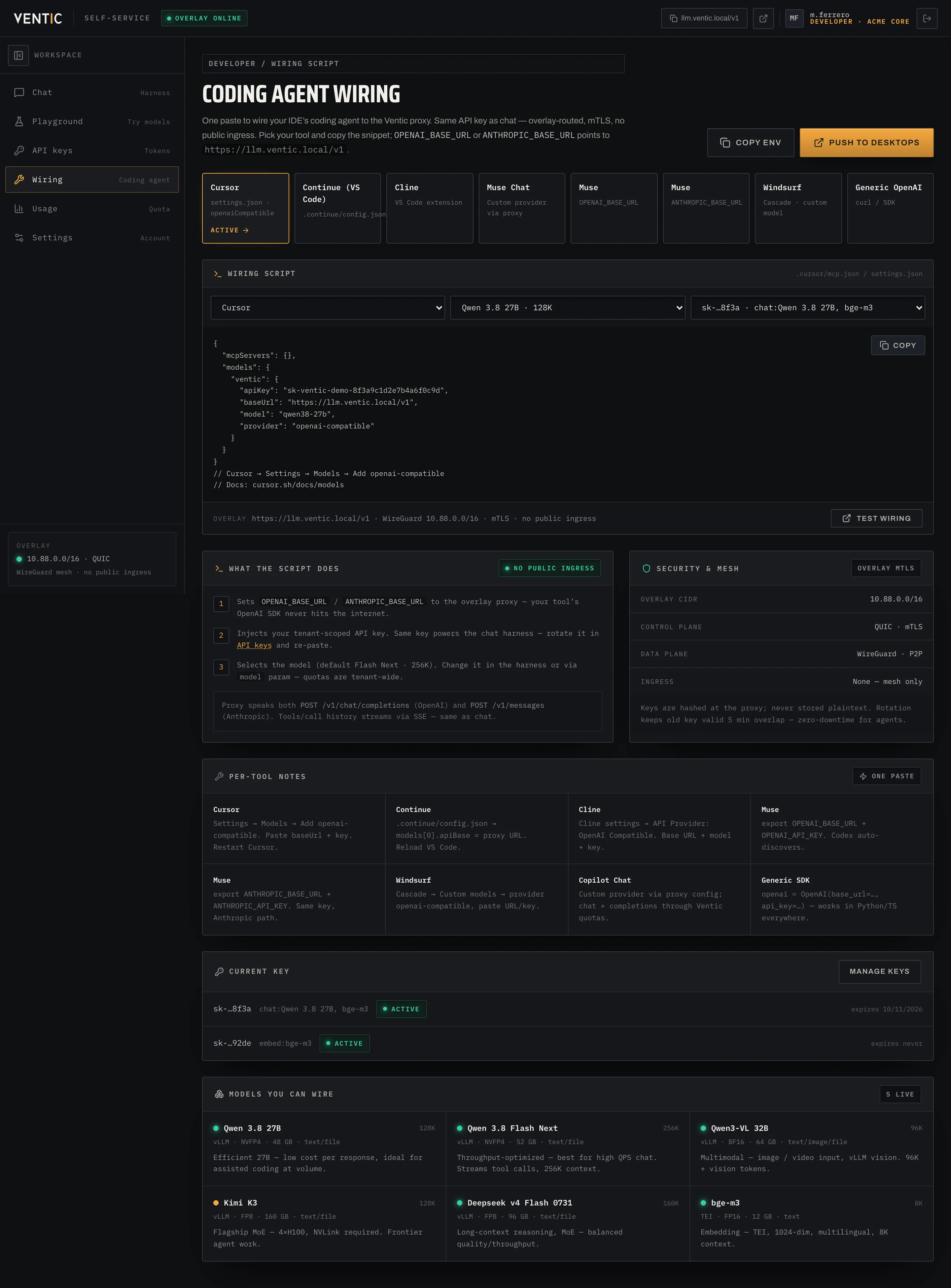Click No Public Ingress badge
Screen dimensions: 951x1288
point(550,569)
